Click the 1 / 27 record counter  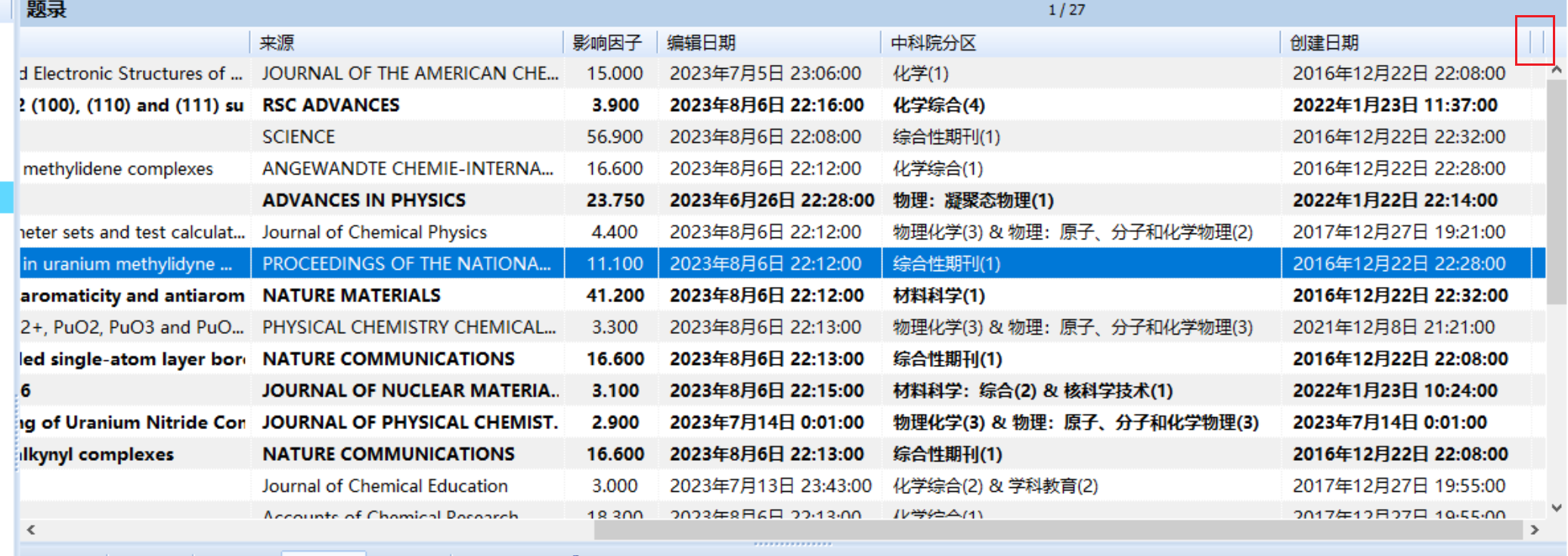click(1066, 10)
